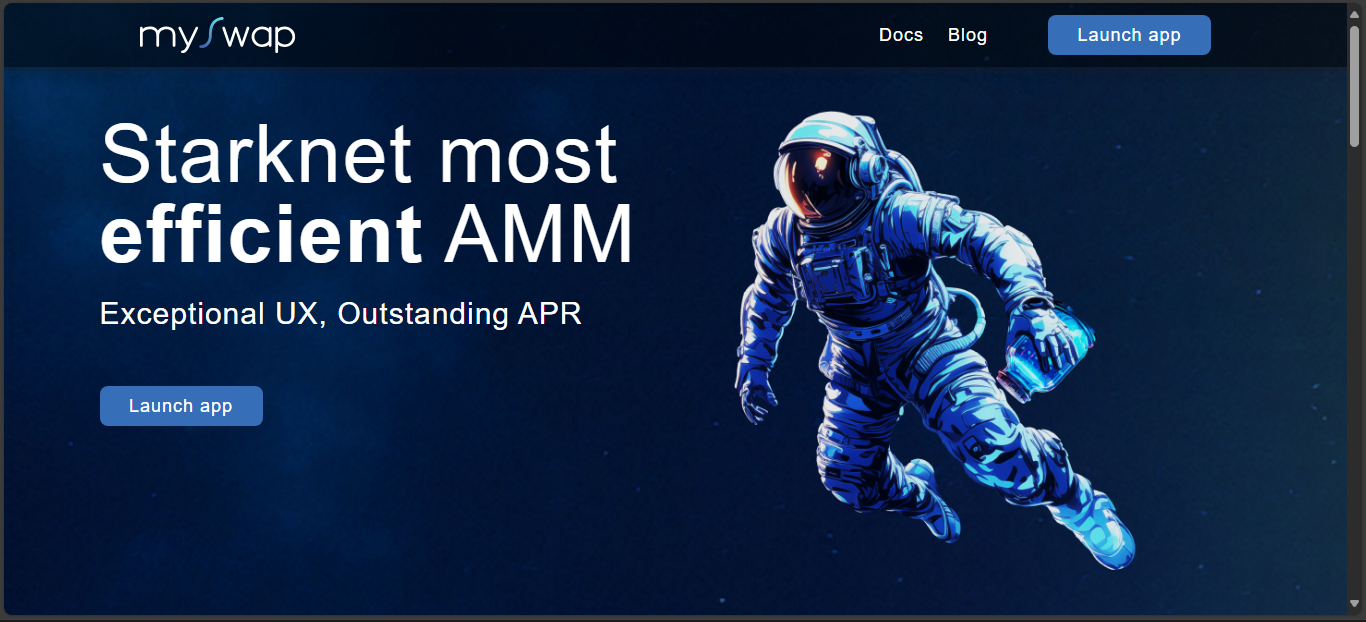Click the glowing jar held by the astronaut

click(1040, 356)
